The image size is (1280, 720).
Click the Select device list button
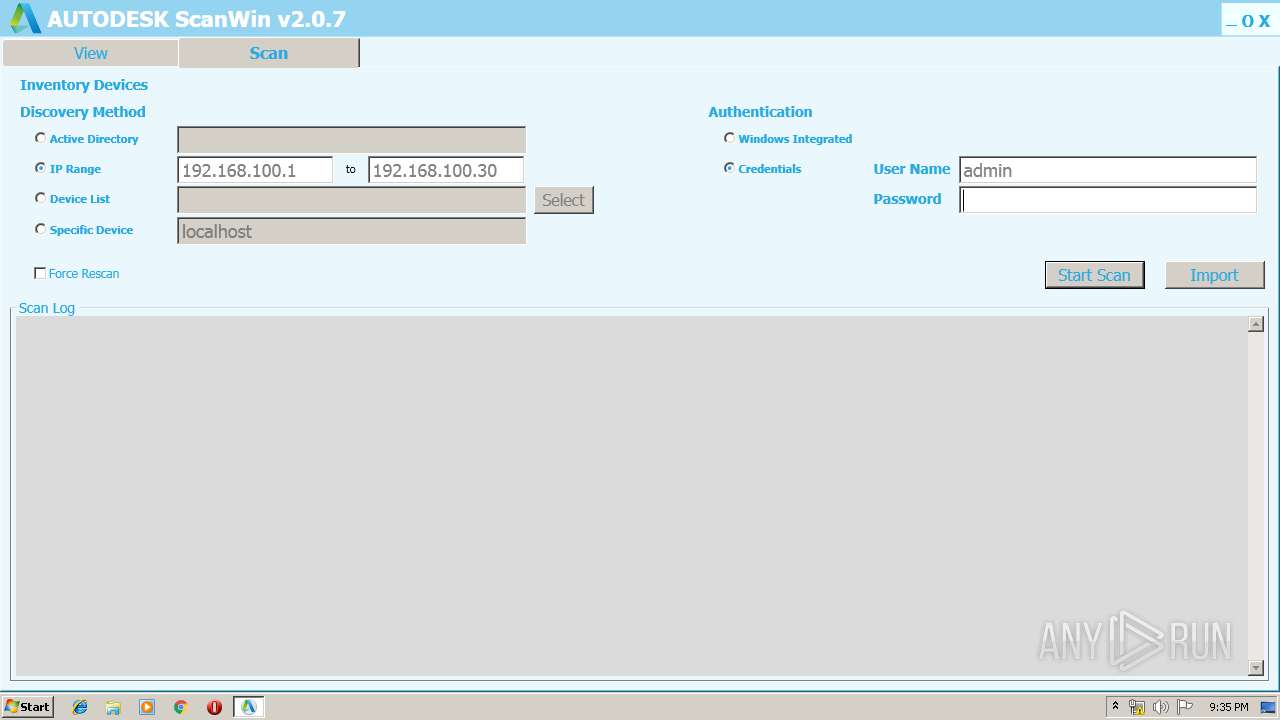click(563, 200)
